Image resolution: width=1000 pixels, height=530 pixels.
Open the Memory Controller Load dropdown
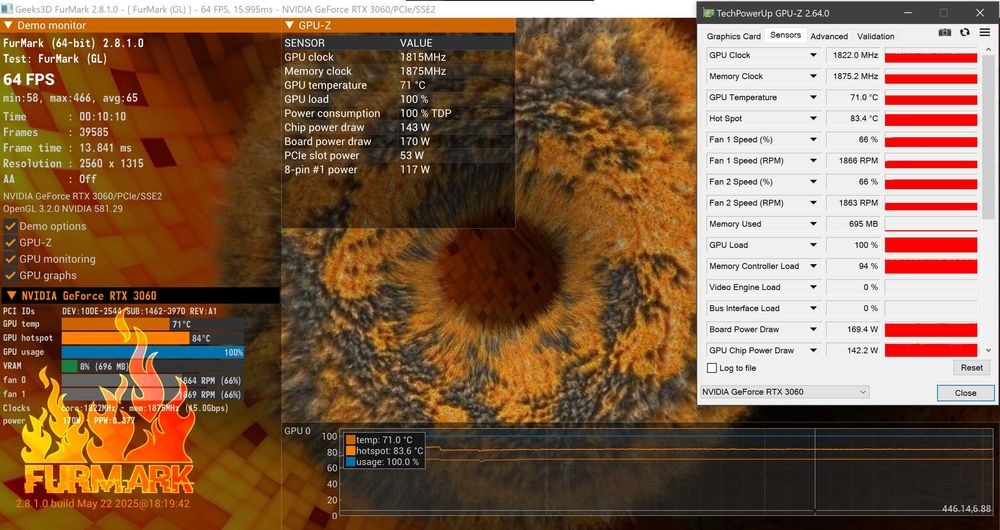click(x=813, y=266)
